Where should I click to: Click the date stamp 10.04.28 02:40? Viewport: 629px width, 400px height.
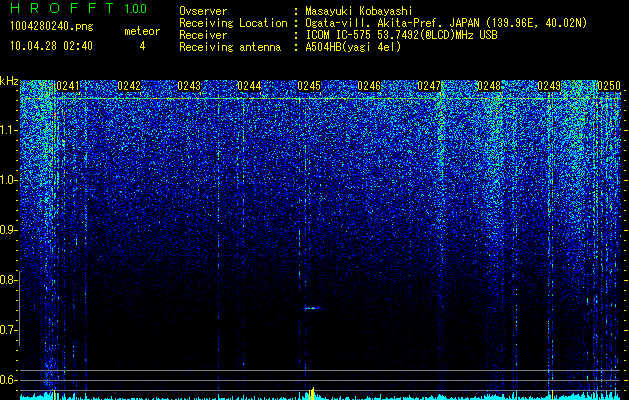(x=51, y=46)
